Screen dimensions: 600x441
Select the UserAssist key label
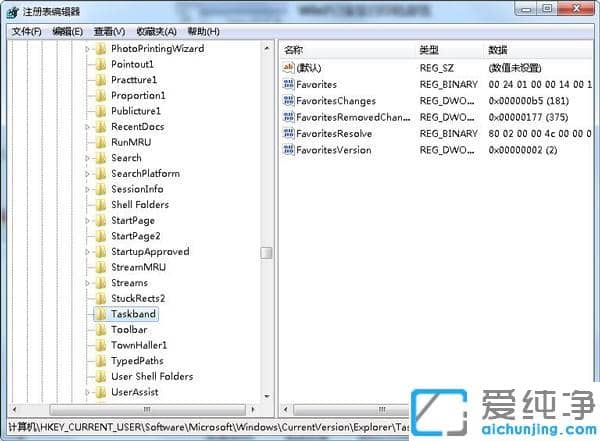point(134,392)
